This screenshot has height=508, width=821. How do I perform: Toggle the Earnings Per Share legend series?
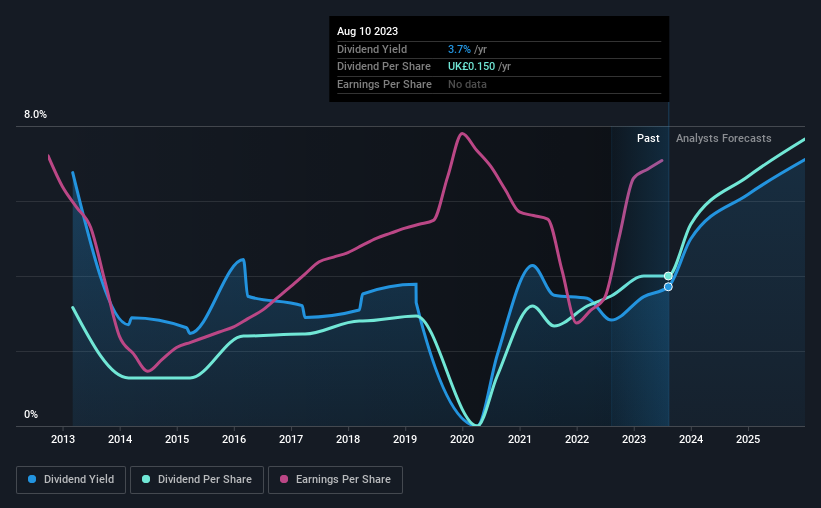[x=335, y=479]
